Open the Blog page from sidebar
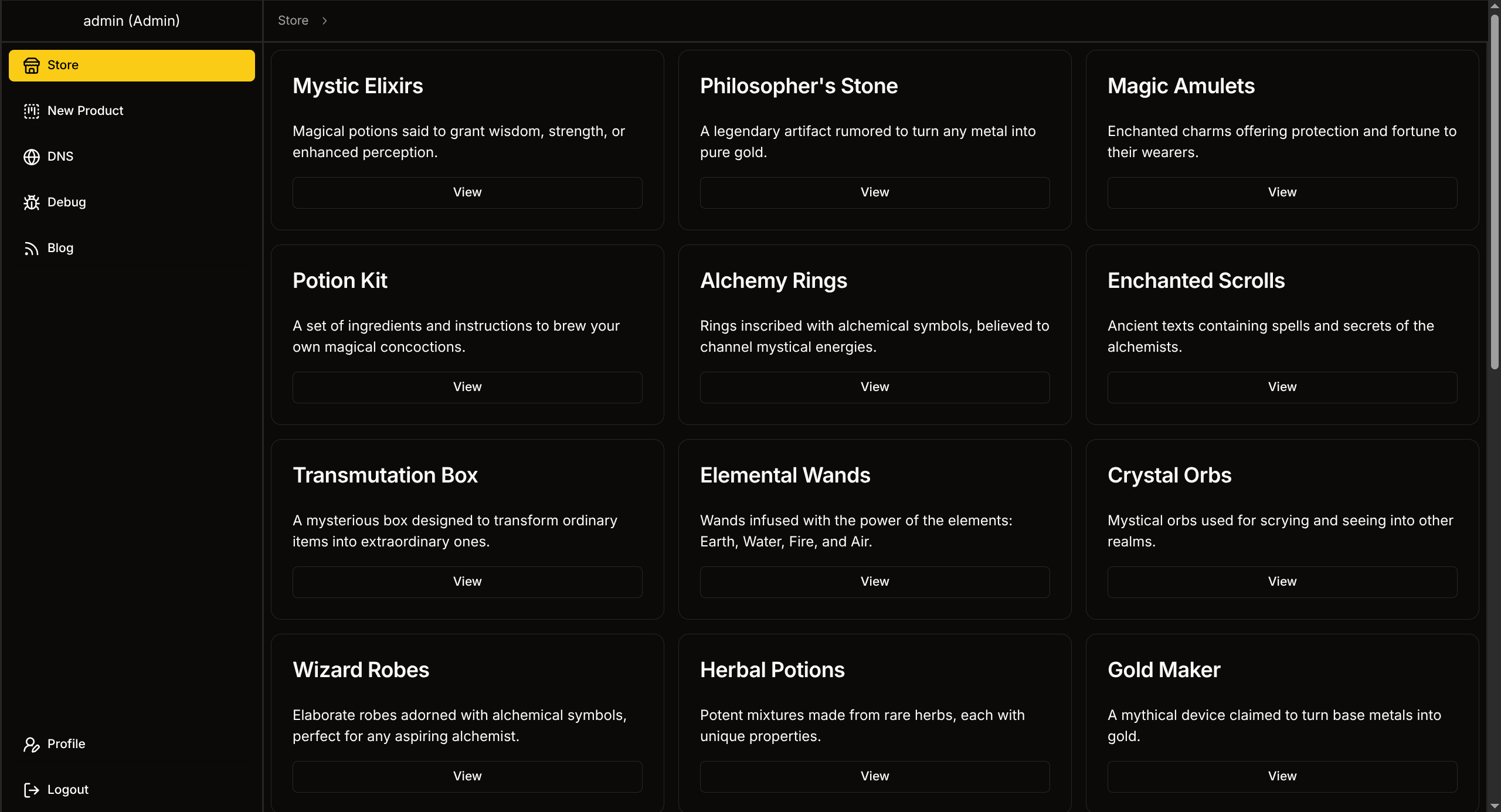Screen dimensions: 1501x812 pyautogui.click(x=60, y=248)
